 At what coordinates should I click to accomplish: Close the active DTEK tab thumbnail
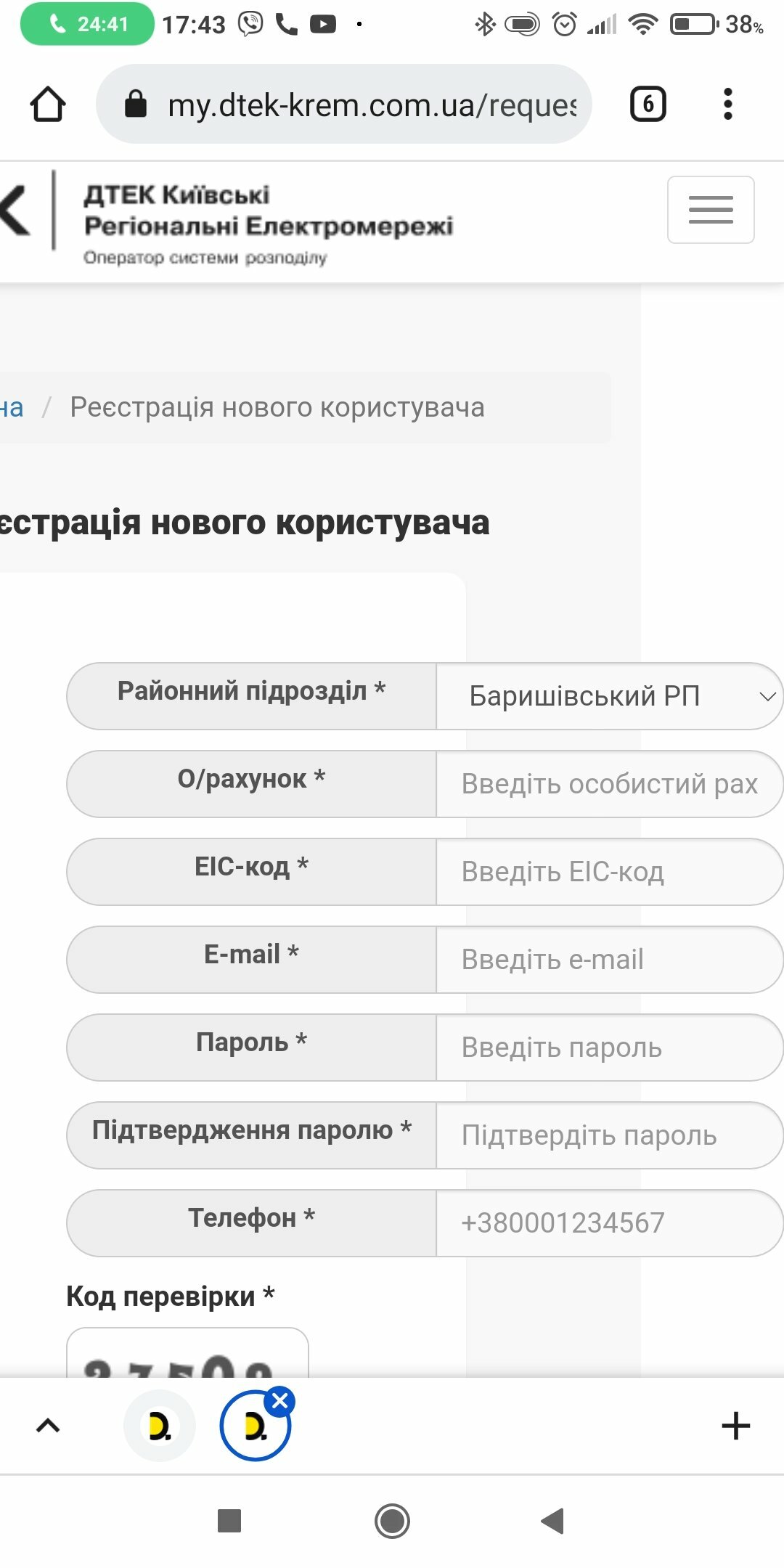click(x=280, y=1401)
